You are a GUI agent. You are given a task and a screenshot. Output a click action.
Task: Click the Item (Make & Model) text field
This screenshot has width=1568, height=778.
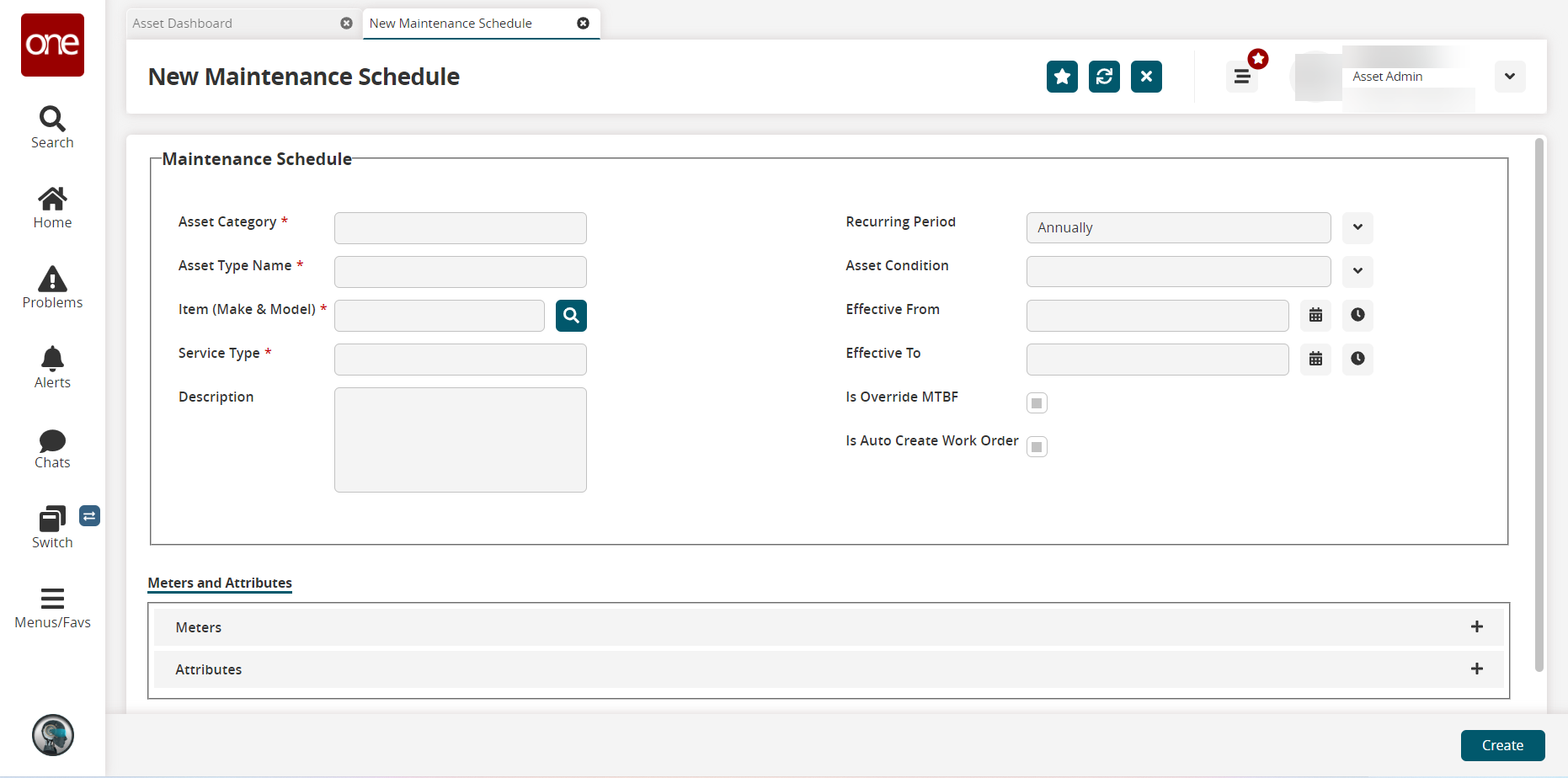pyautogui.click(x=440, y=316)
